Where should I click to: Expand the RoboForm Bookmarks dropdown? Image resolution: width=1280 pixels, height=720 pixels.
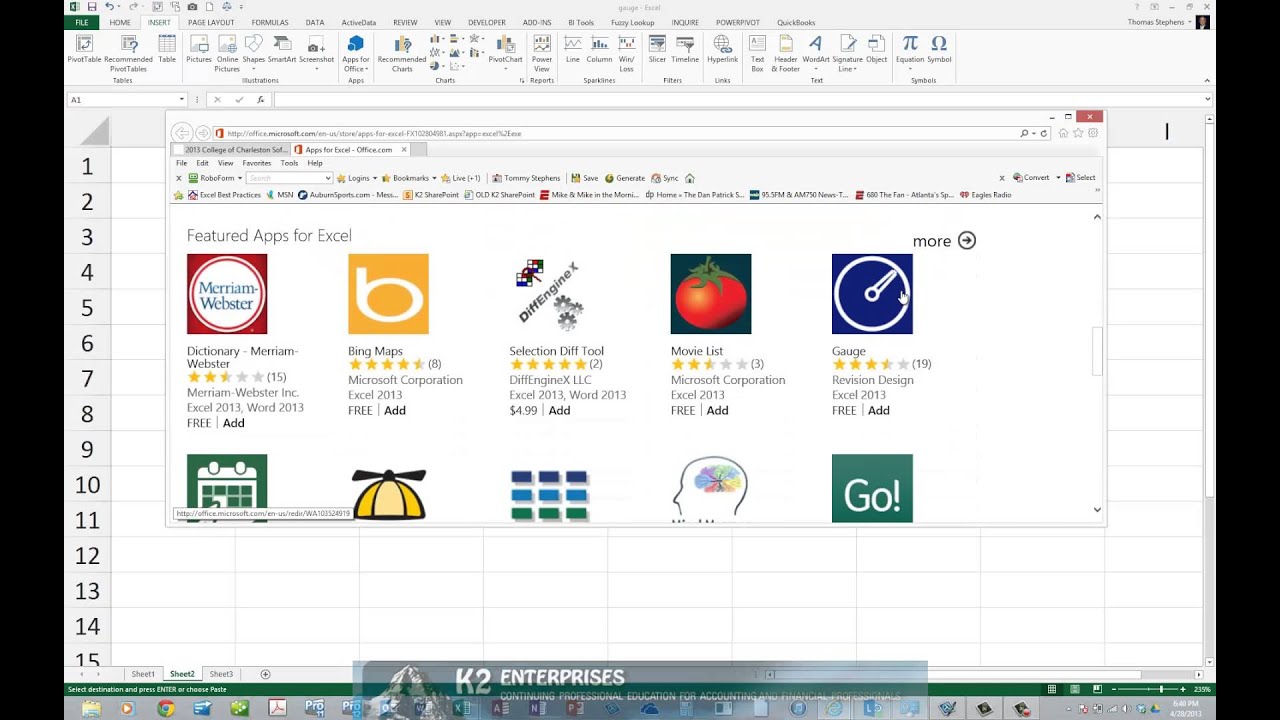pyautogui.click(x=434, y=178)
